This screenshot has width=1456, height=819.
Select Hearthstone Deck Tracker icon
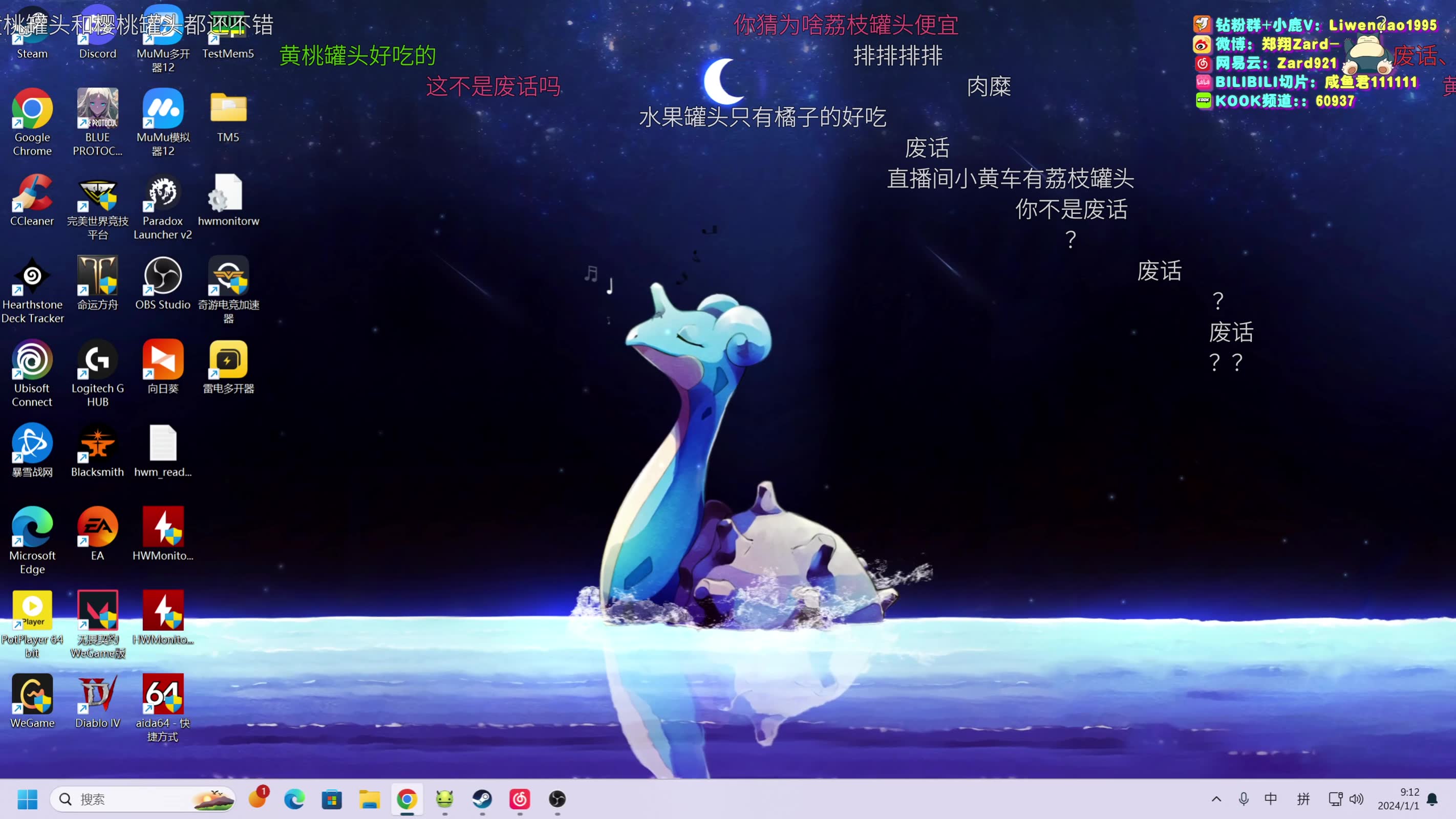[x=32, y=289]
